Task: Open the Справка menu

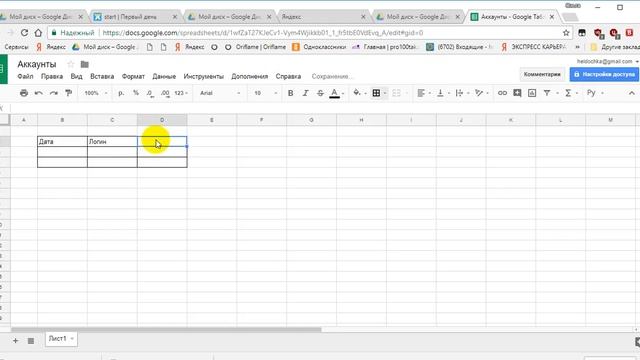Action: (288, 76)
